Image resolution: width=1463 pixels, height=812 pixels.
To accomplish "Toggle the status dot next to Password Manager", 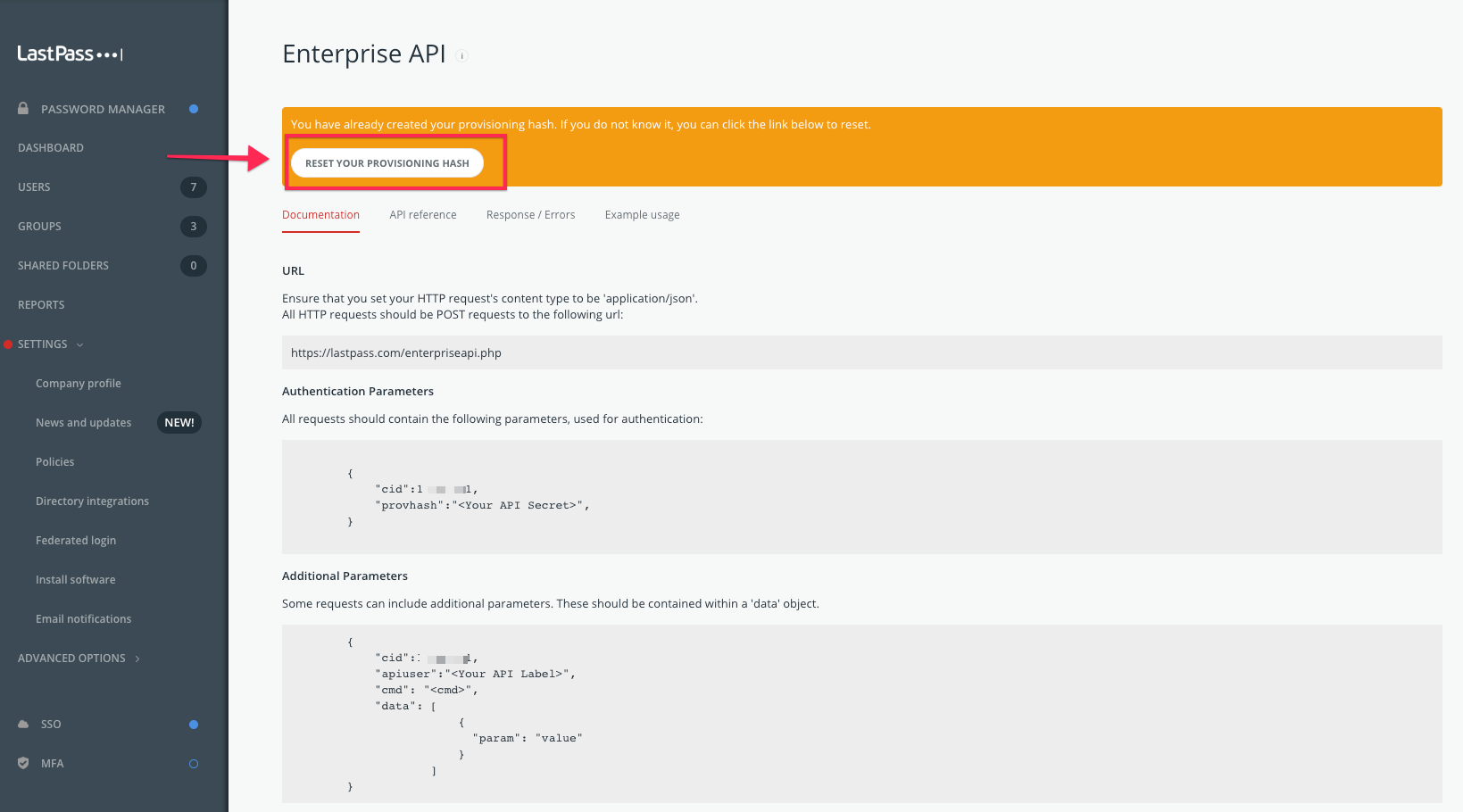I will 194,108.
